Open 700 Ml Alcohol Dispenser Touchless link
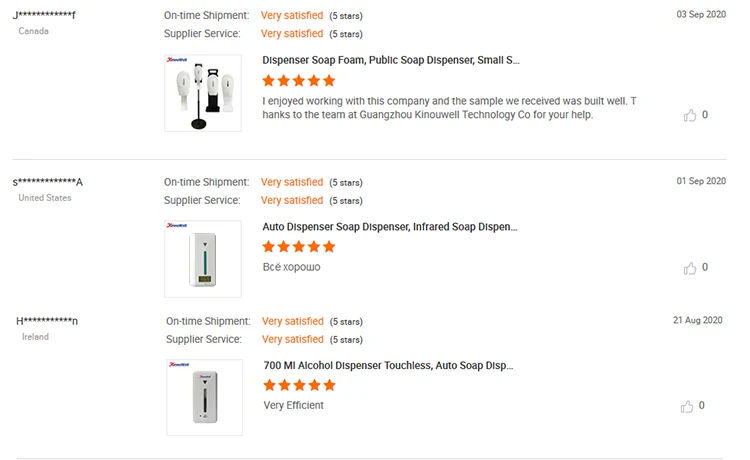Viewport: 750px width, 460px height. (x=389, y=366)
